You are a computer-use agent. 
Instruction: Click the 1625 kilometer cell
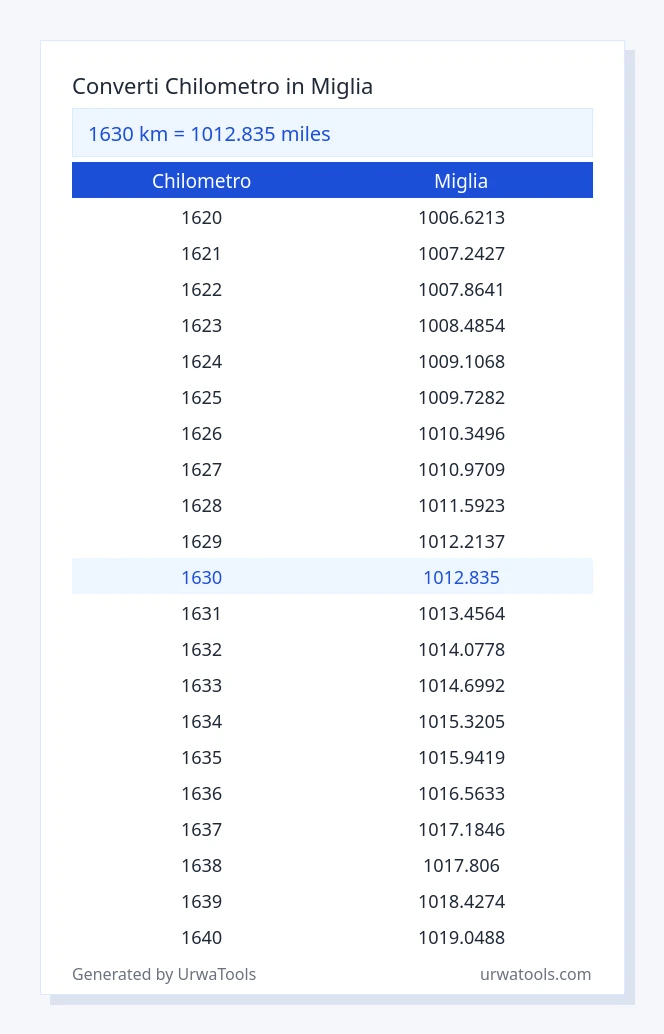pyautogui.click(x=202, y=398)
